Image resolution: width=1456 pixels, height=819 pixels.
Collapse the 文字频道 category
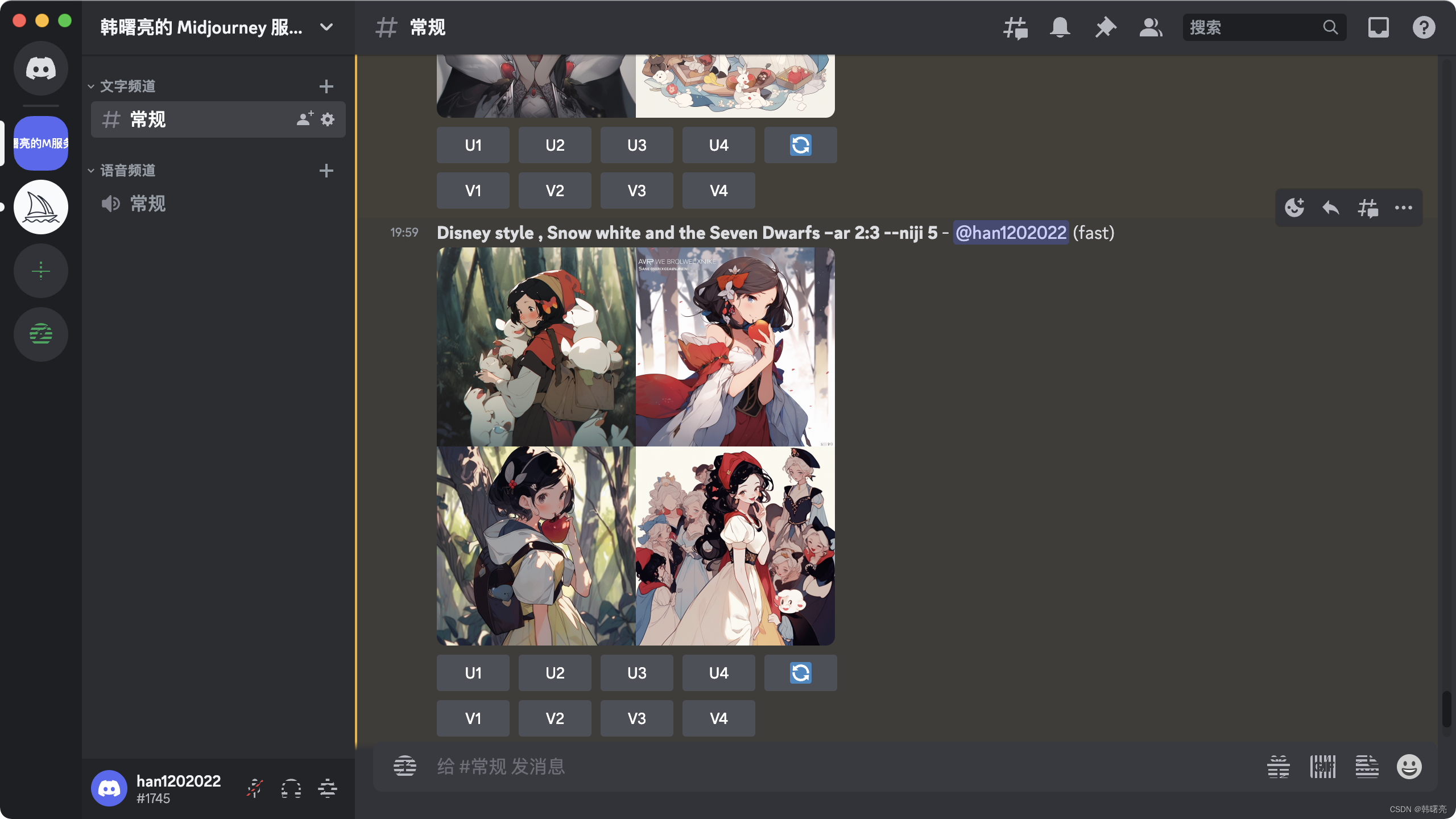point(127,86)
